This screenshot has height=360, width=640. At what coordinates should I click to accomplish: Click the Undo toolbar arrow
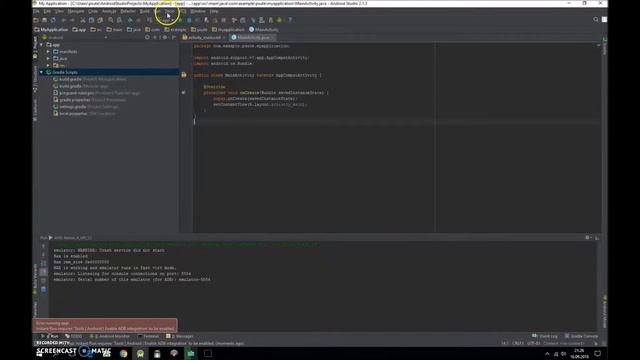(64, 20)
